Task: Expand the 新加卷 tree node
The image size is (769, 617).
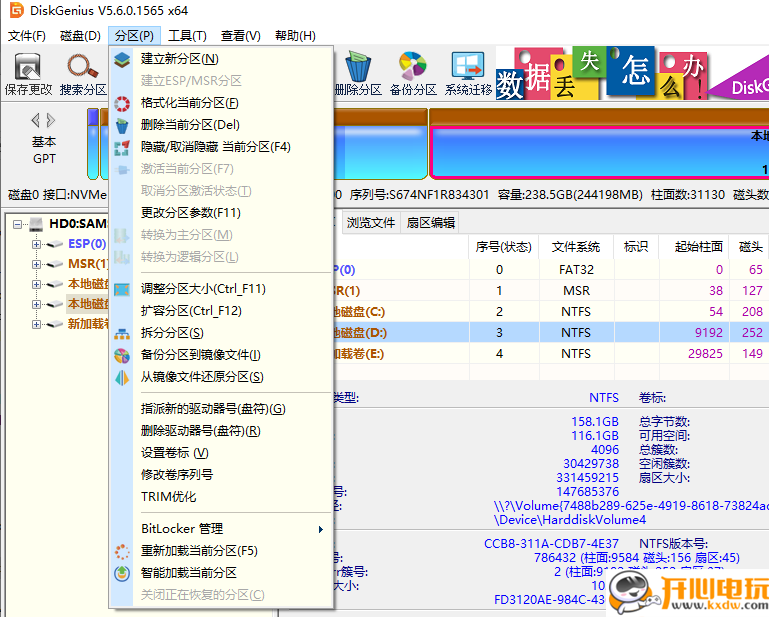Action: click(x=36, y=324)
